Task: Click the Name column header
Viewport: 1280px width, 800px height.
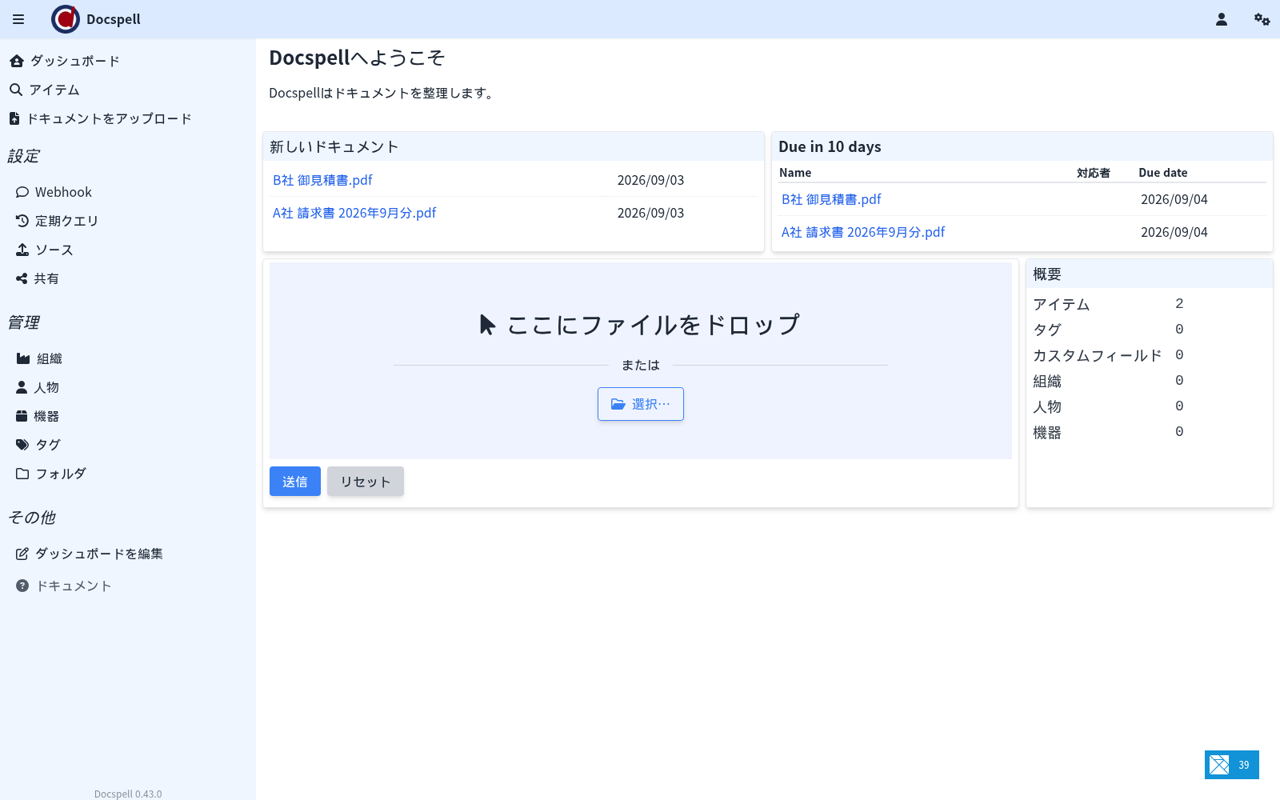Action: [795, 172]
